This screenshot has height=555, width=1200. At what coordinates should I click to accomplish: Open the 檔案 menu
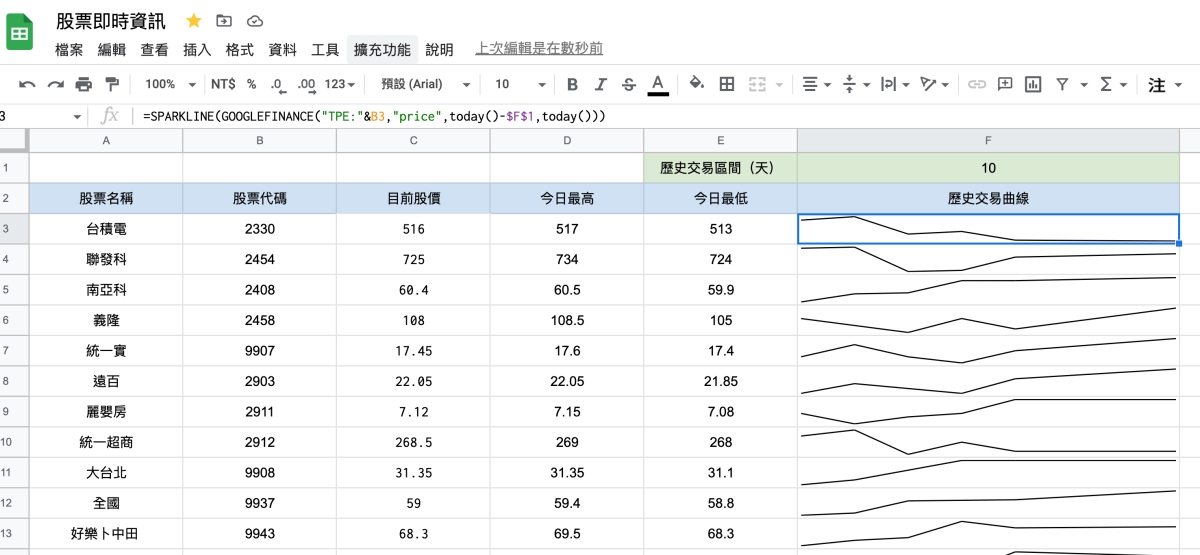(69, 49)
